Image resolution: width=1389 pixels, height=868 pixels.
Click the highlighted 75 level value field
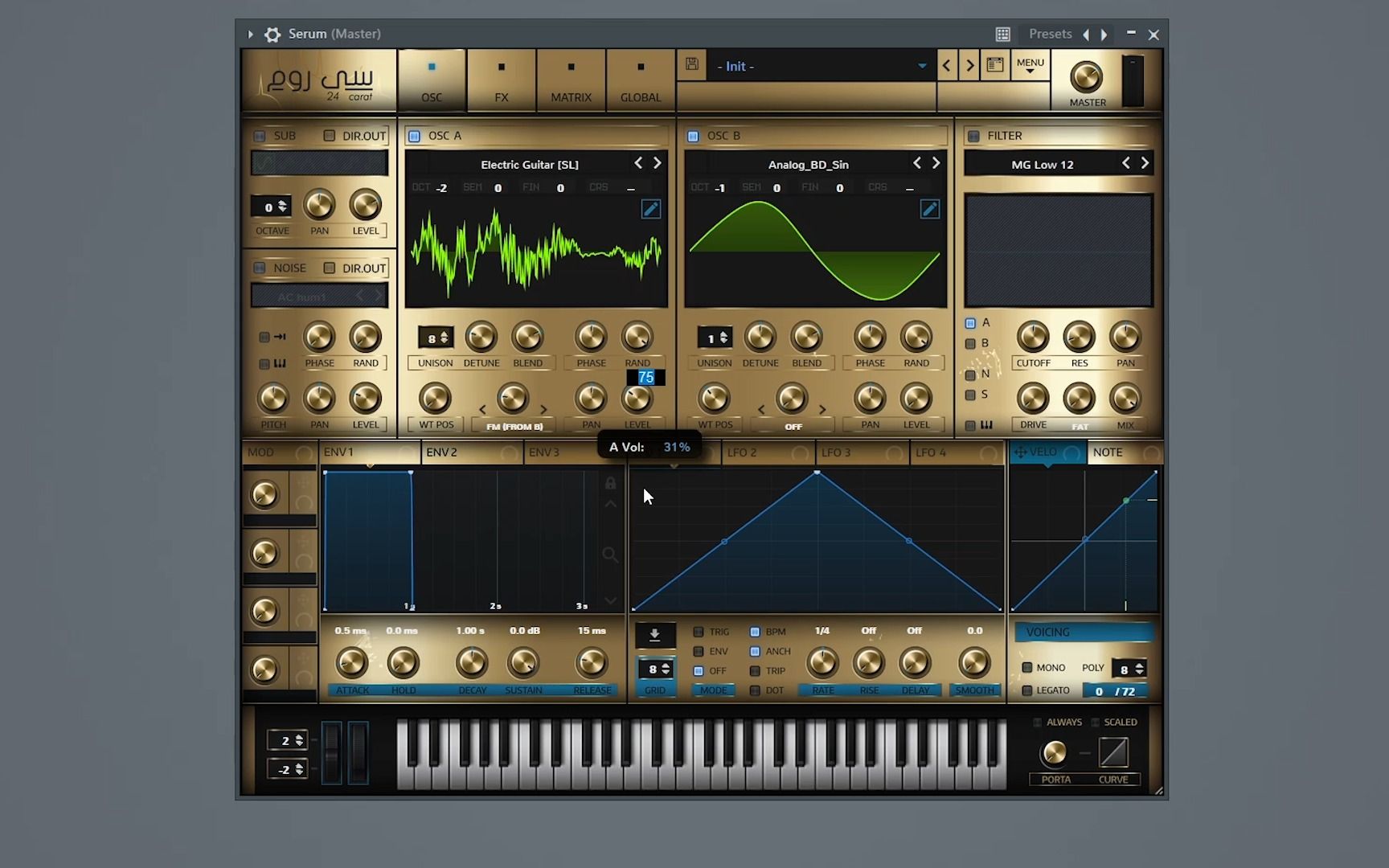(646, 377)
